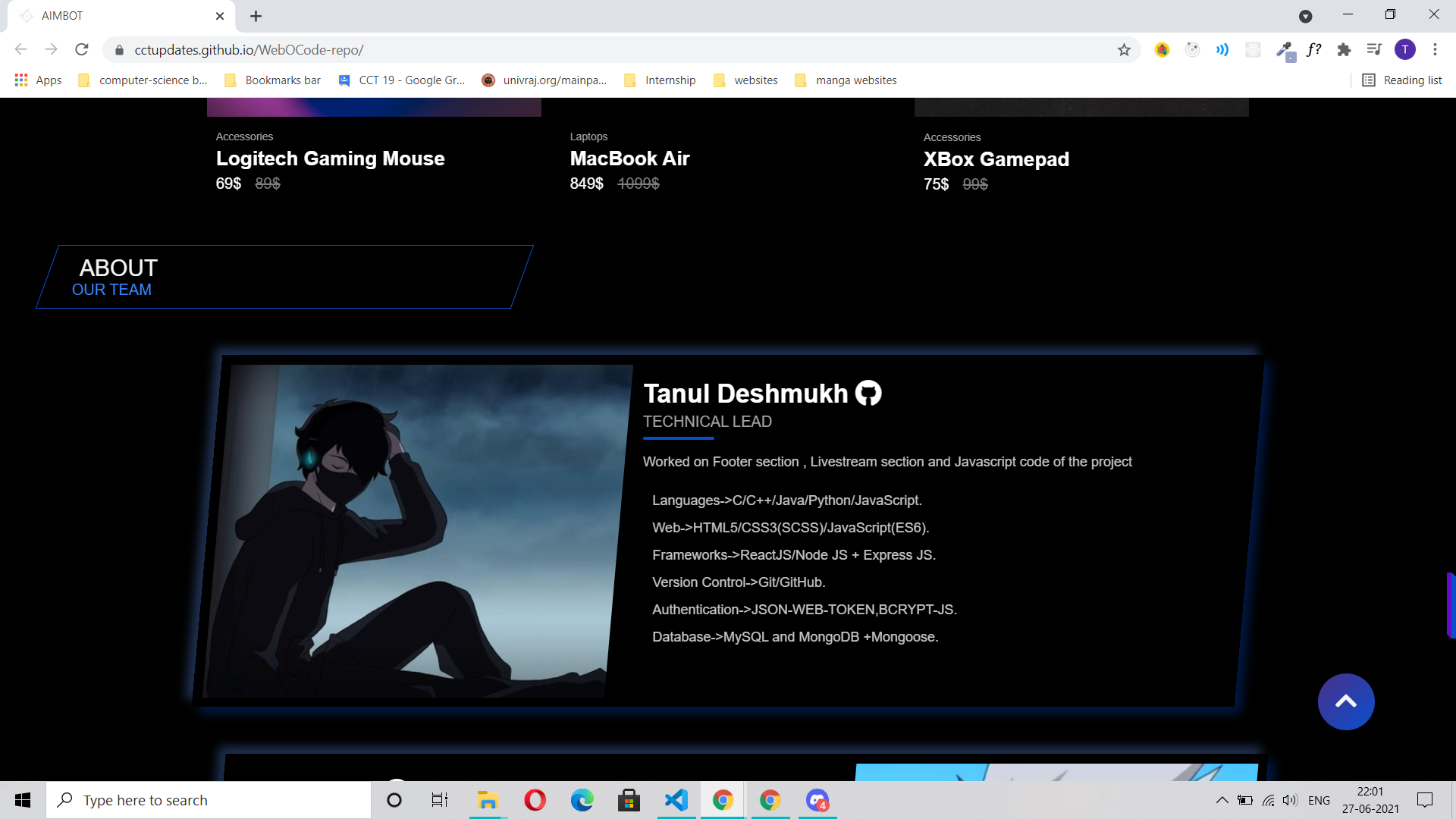
Task: Show hidden system tray icons
Action: [1222, 800]
